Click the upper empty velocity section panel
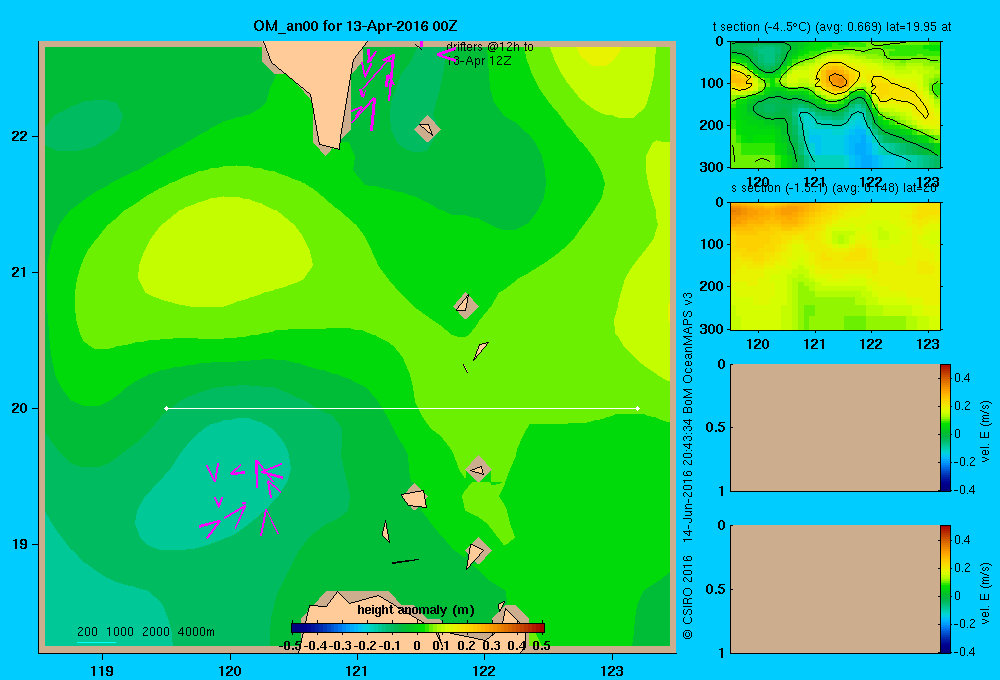The width and height of the screenshot is (1000, 680). tap(835, 427)
